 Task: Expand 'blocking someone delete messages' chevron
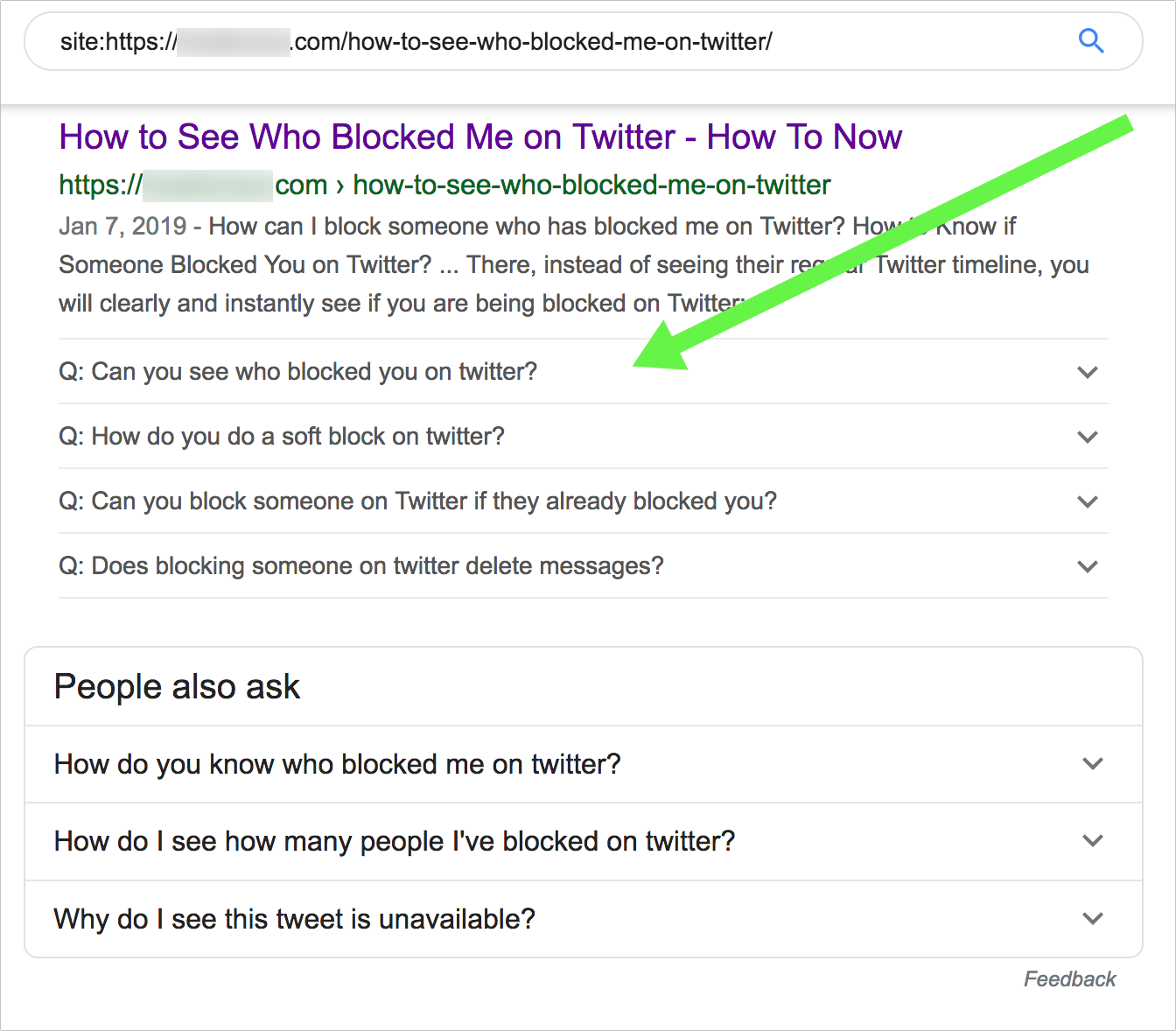pyautogui.click(x=1087, y=566)
